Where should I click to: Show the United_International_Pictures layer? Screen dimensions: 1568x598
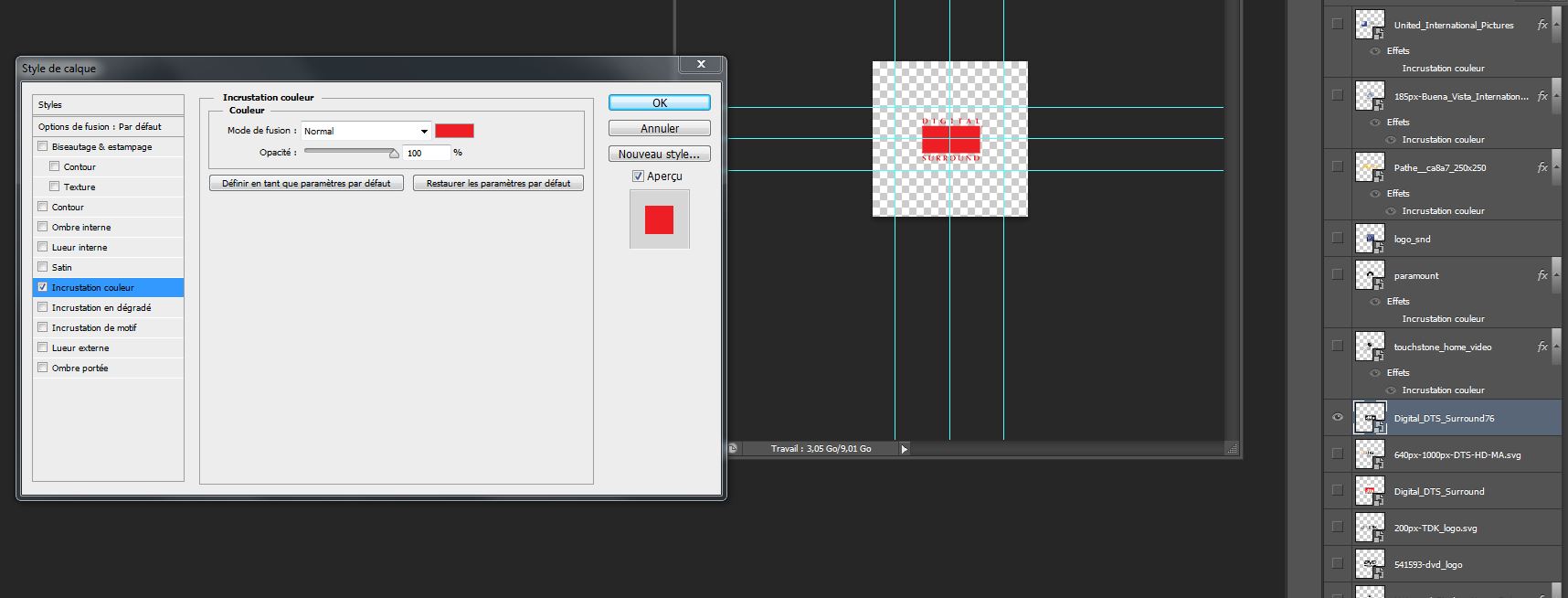1338,25
